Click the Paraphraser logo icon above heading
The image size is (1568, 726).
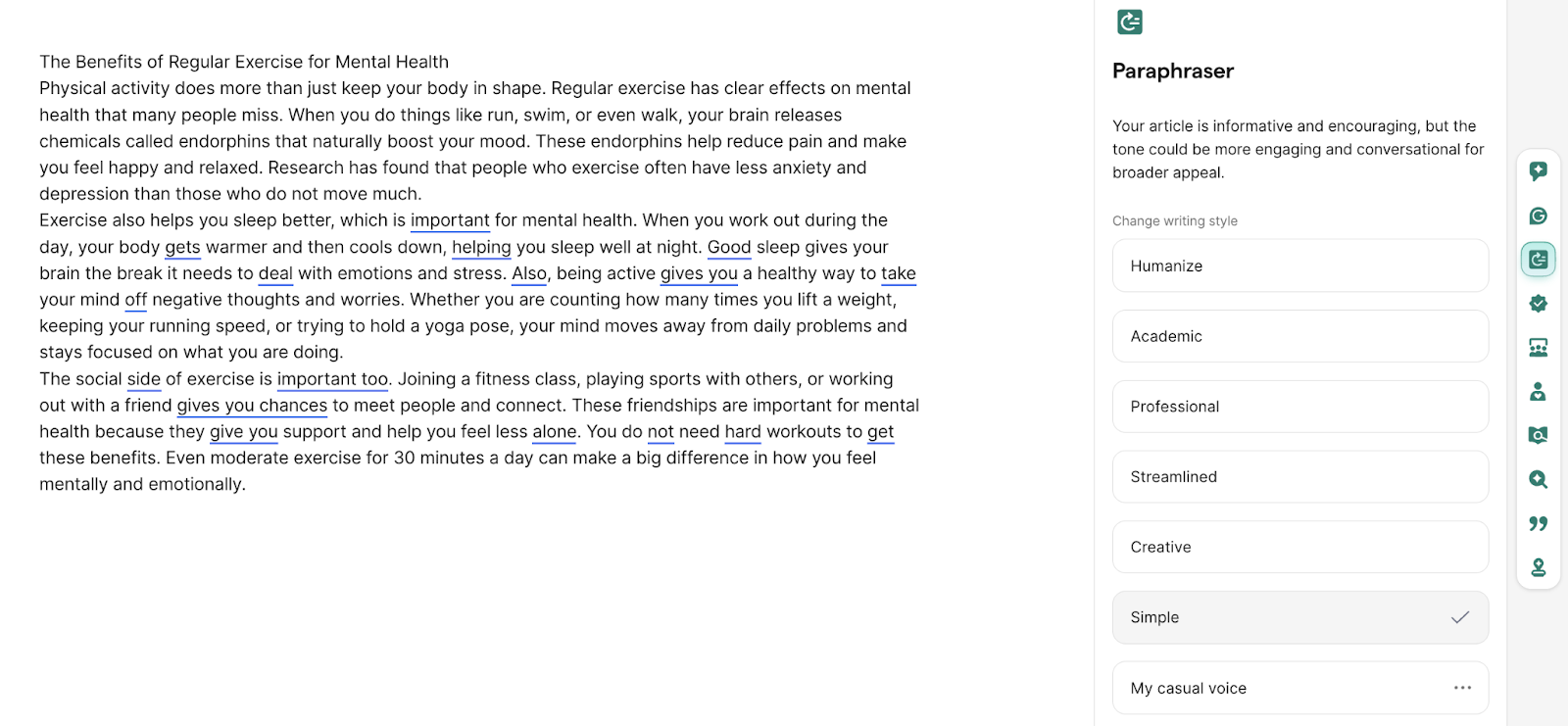click(1130, 22)
